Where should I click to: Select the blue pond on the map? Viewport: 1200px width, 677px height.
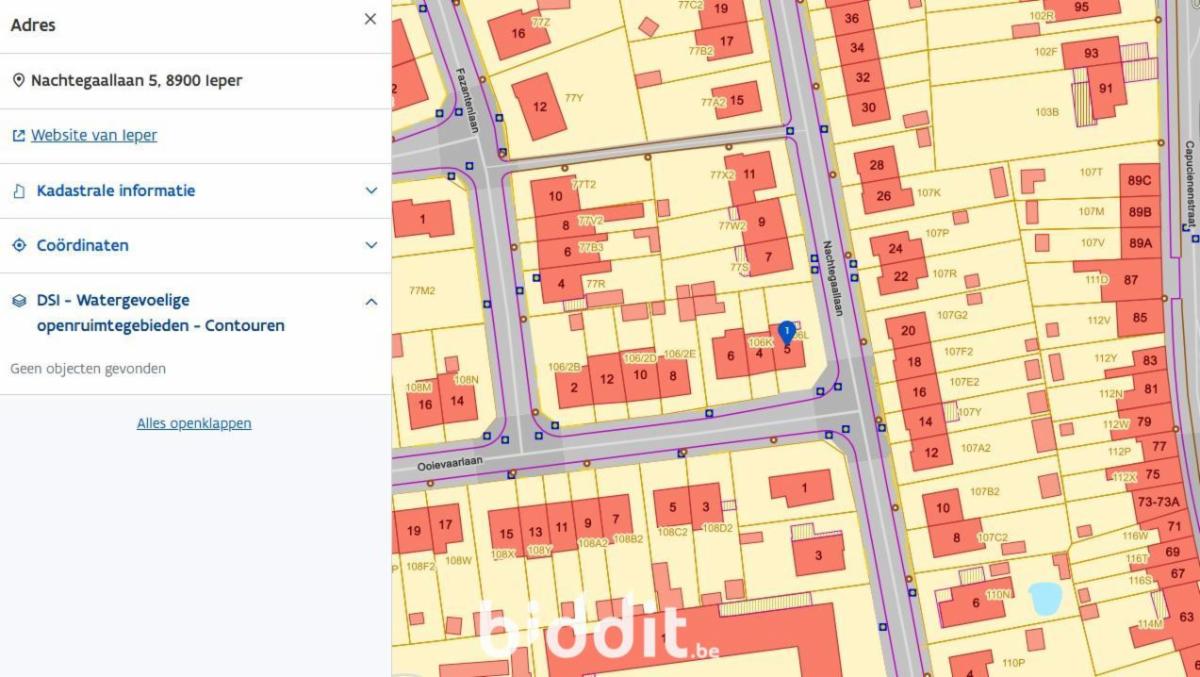tap(1044, 600)
